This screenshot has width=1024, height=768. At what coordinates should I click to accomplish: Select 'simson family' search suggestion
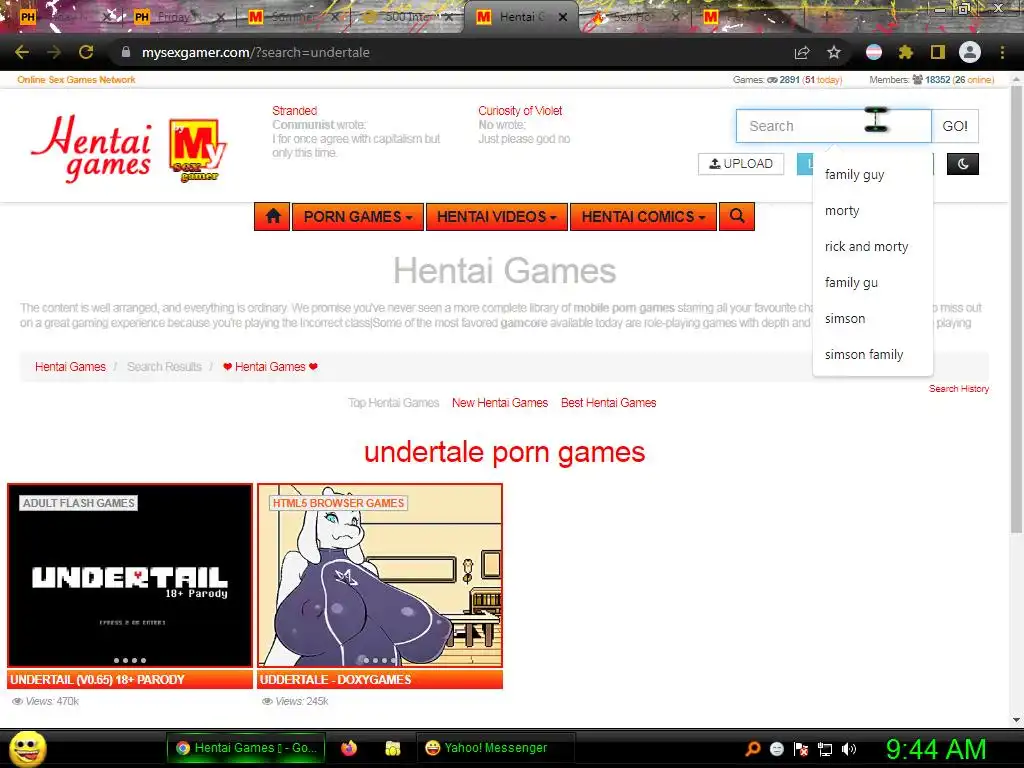(x=872, y=354)
